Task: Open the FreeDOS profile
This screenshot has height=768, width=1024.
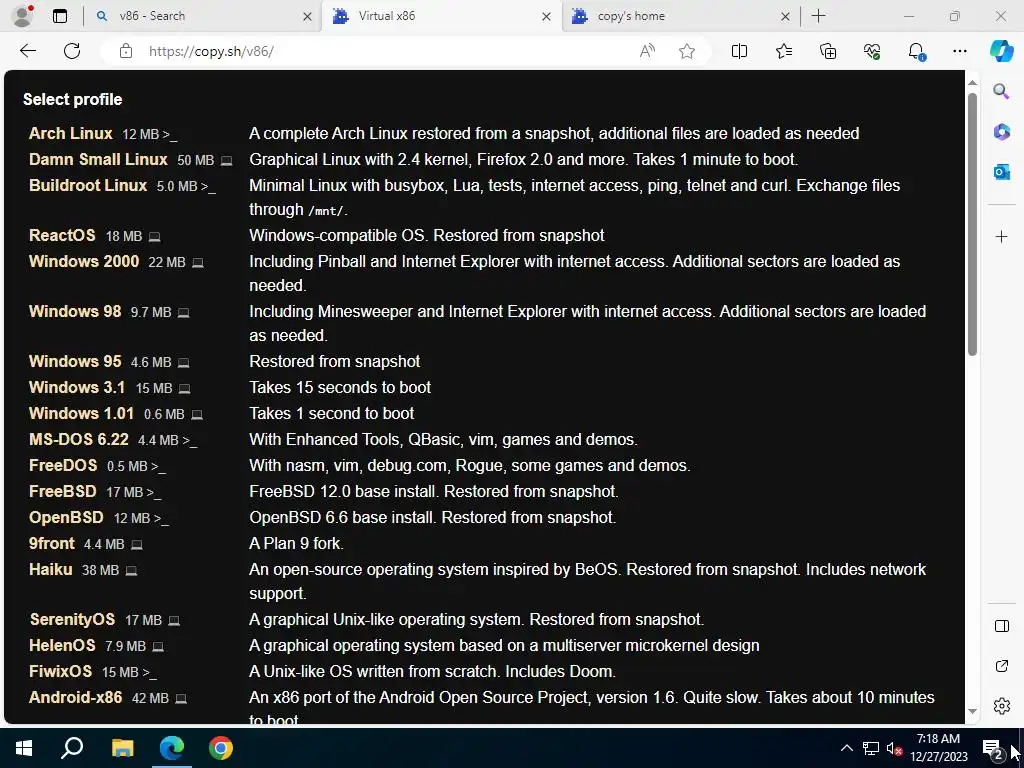Action: 63,466
